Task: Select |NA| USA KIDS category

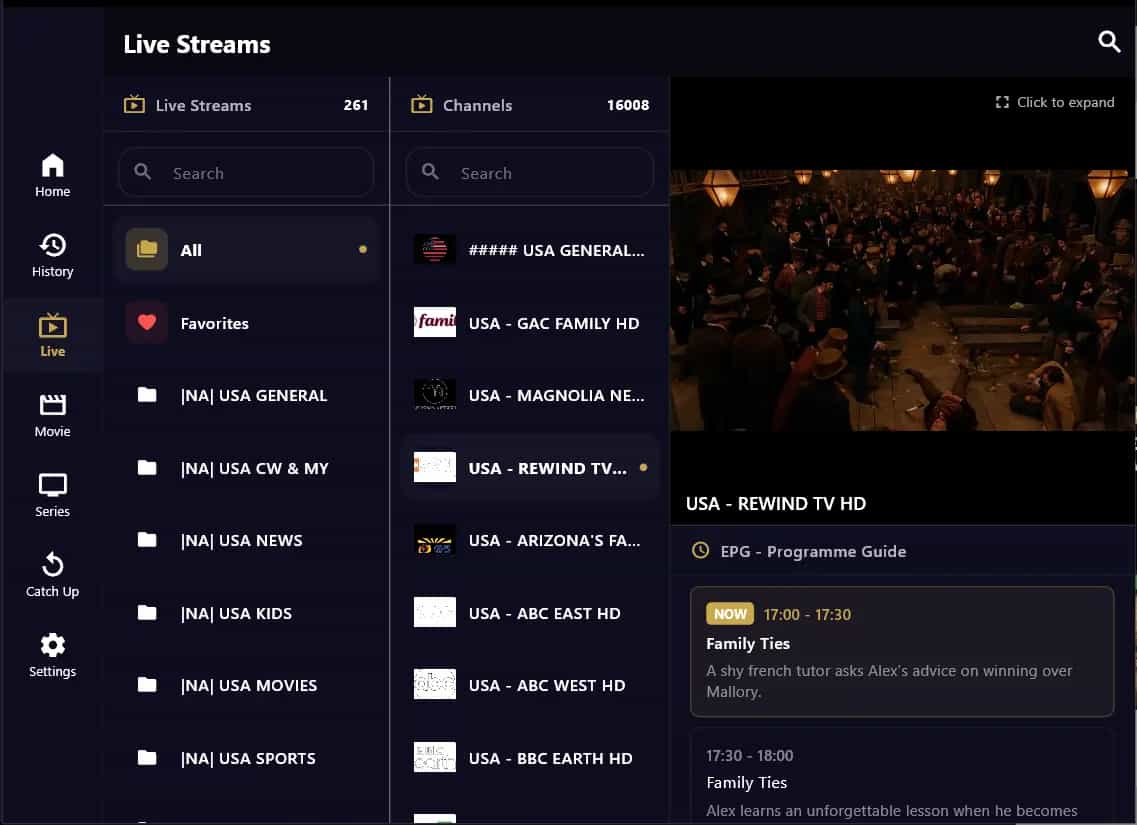Action: [x=247, y=613]
